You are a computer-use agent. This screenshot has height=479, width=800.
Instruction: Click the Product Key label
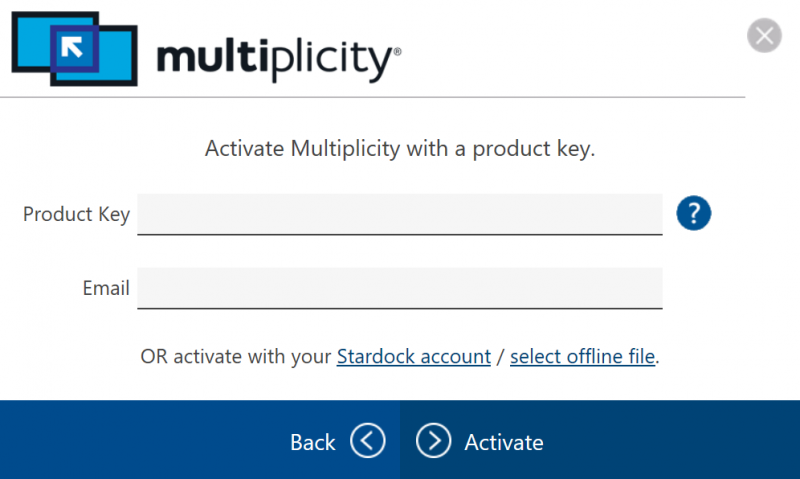(76, 214)
